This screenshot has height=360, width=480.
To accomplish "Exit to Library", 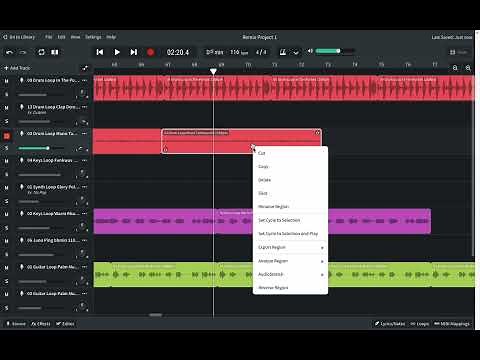I will pyautogui.click(x=19, y=37).
